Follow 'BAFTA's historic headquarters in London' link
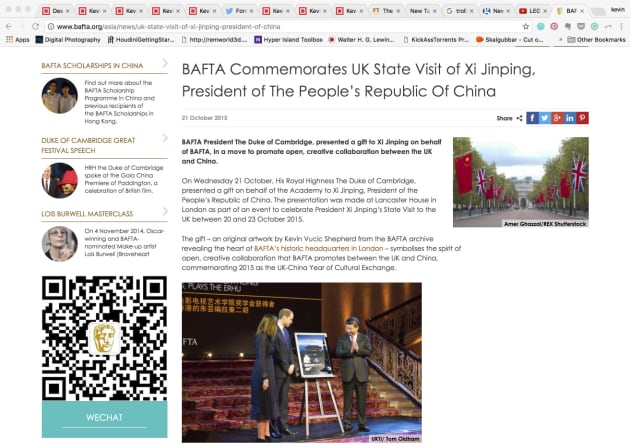This screenshot has height=448, width=630. 319,248
